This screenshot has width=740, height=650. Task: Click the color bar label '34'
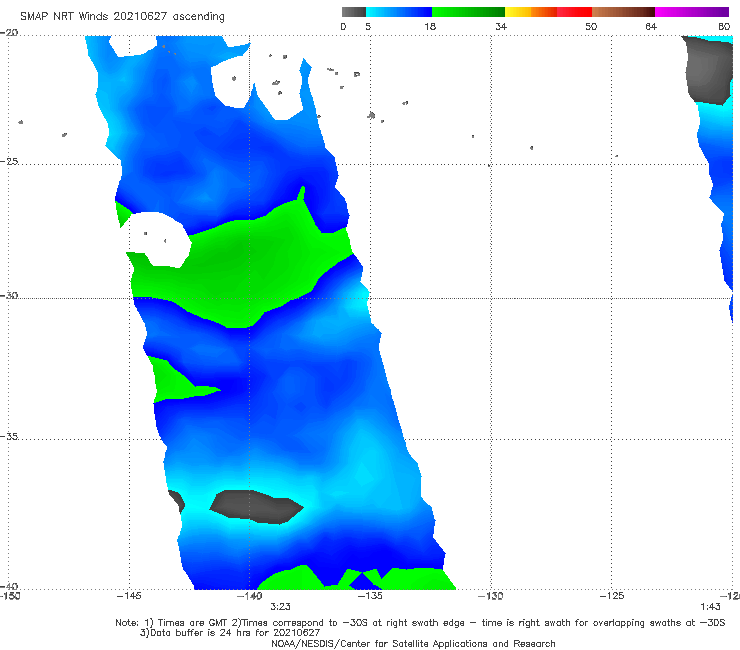click(x=501, y=26)
